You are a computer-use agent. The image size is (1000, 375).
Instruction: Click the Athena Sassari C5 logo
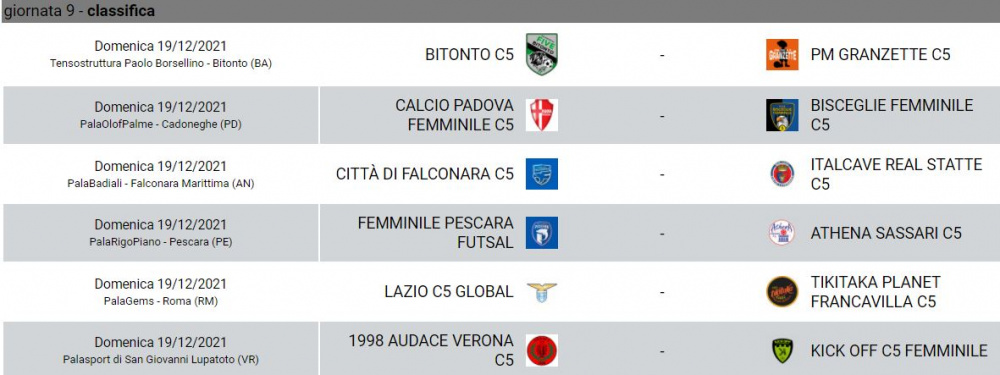[x=782, y=233]
